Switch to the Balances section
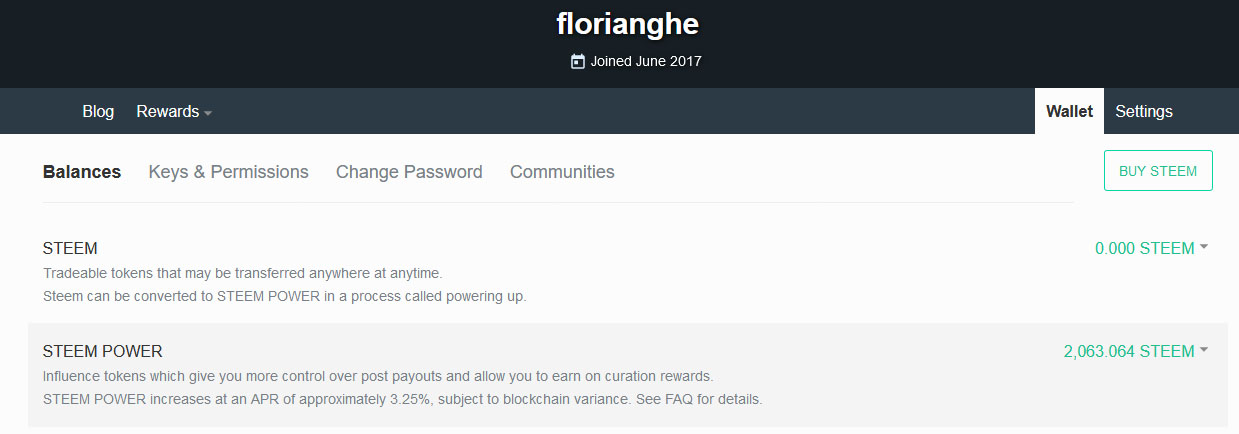This screenshot has width=1239, height=434. (82, 172)
